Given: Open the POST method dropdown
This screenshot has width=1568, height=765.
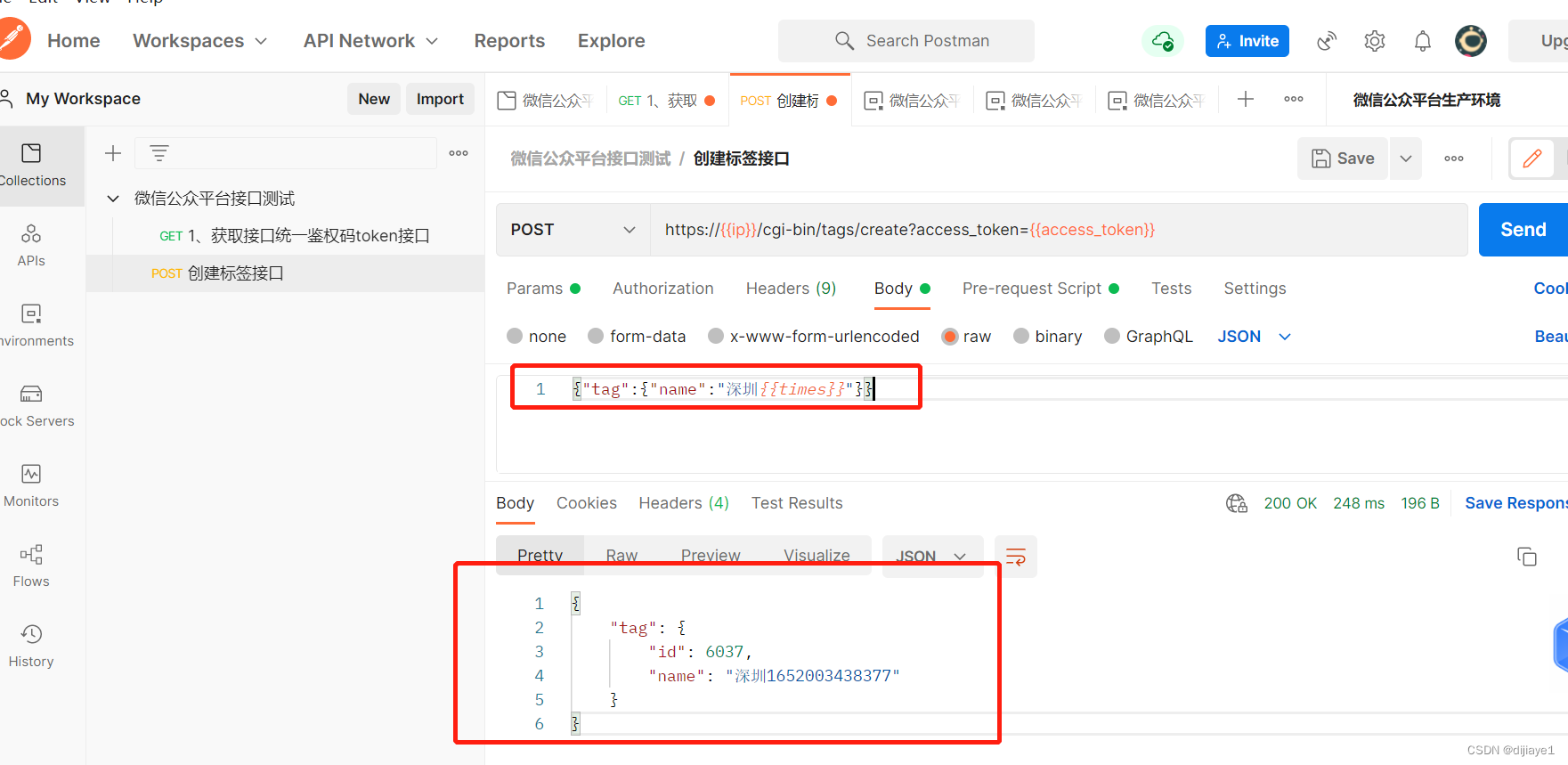Looking at the screenshot, I should [x=573, y=230].
